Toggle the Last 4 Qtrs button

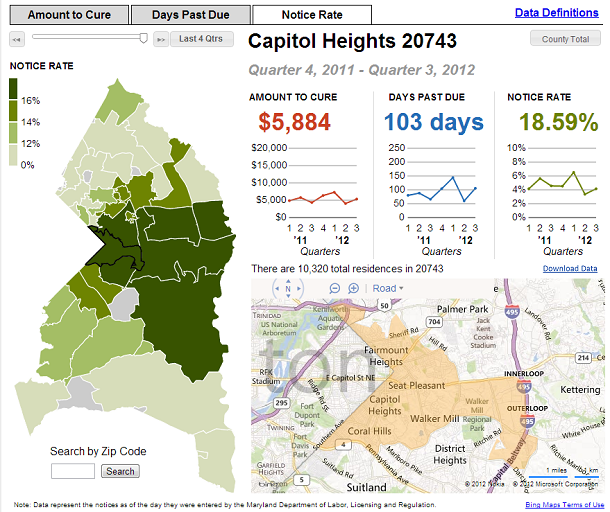point(203,39)
